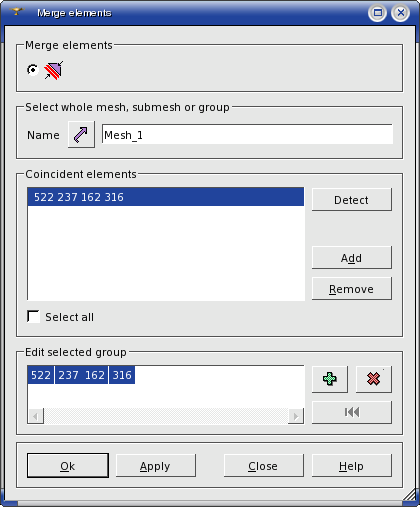The width and height of the screenshot is (420, 507).
Task: Click the Apply button
Action: [156, 465]
